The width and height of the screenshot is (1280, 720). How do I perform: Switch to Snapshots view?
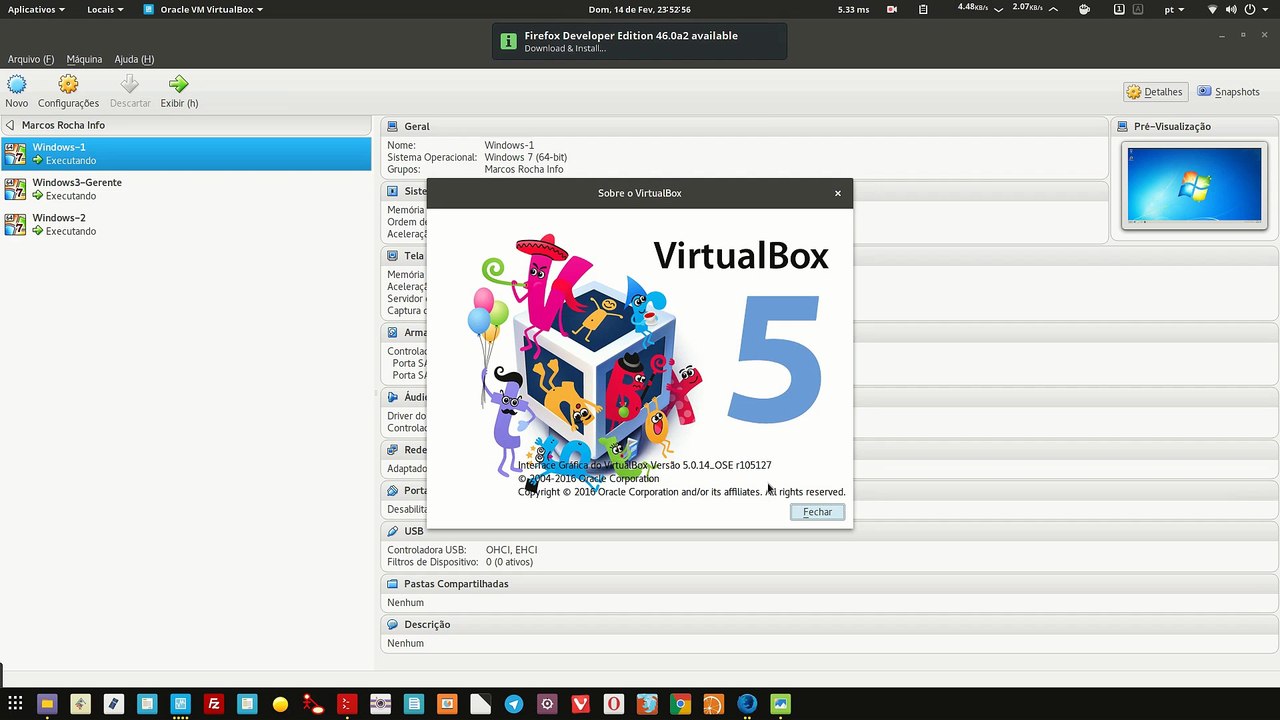click(1229, 92)
